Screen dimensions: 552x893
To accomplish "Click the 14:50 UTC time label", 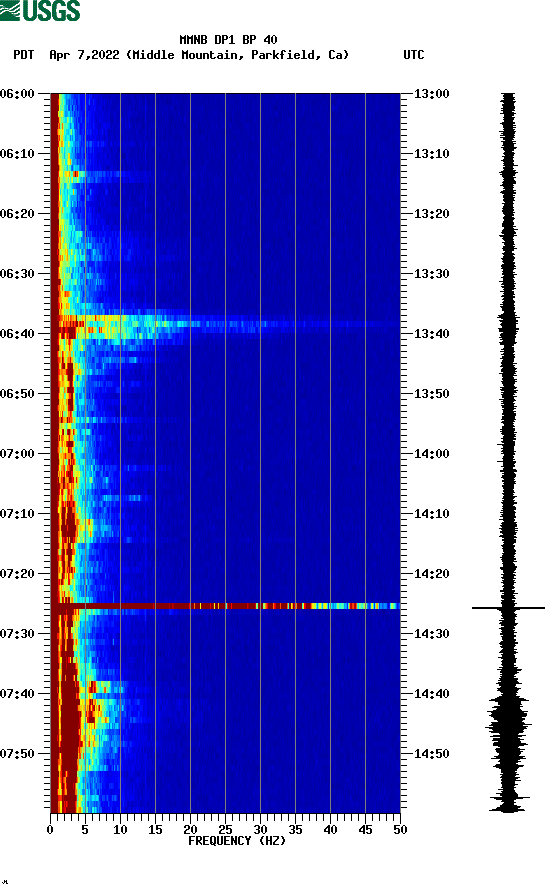I will [431, 753].
